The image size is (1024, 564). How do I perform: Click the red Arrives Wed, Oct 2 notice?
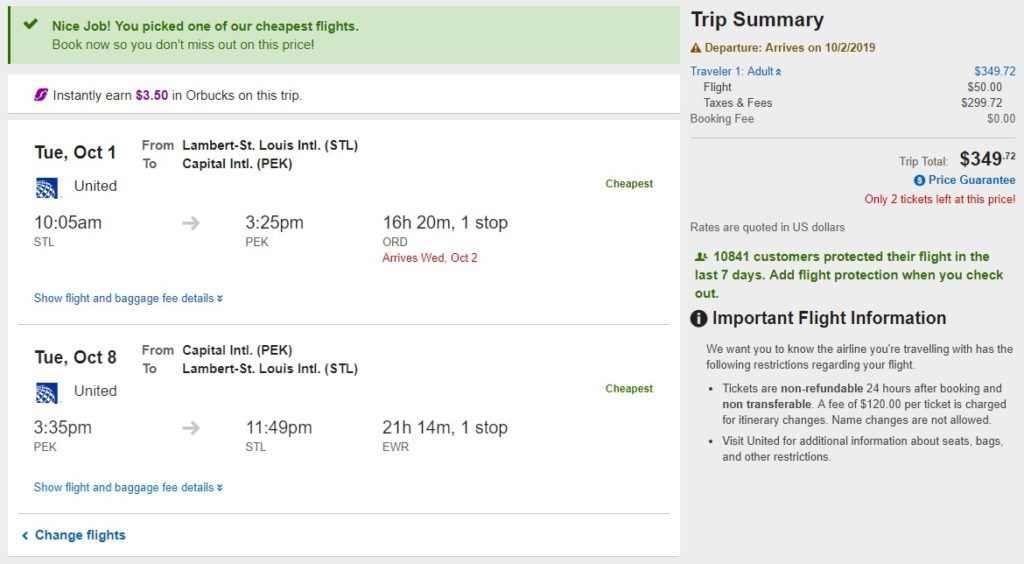[x=430, y=258]
